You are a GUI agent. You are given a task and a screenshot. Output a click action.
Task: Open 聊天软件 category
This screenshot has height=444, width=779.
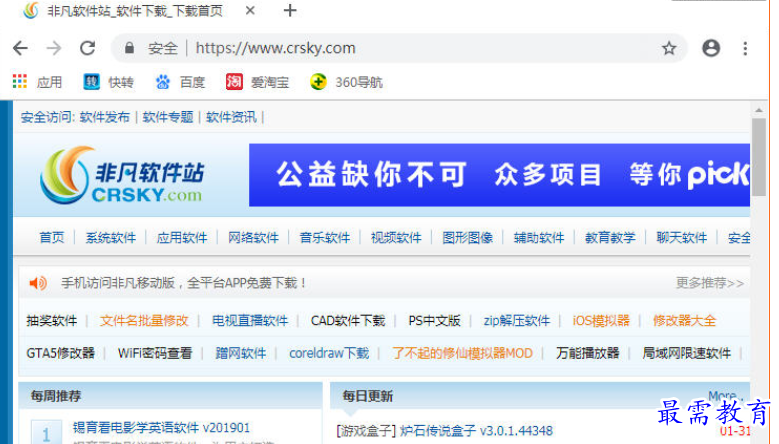[682, 237]
